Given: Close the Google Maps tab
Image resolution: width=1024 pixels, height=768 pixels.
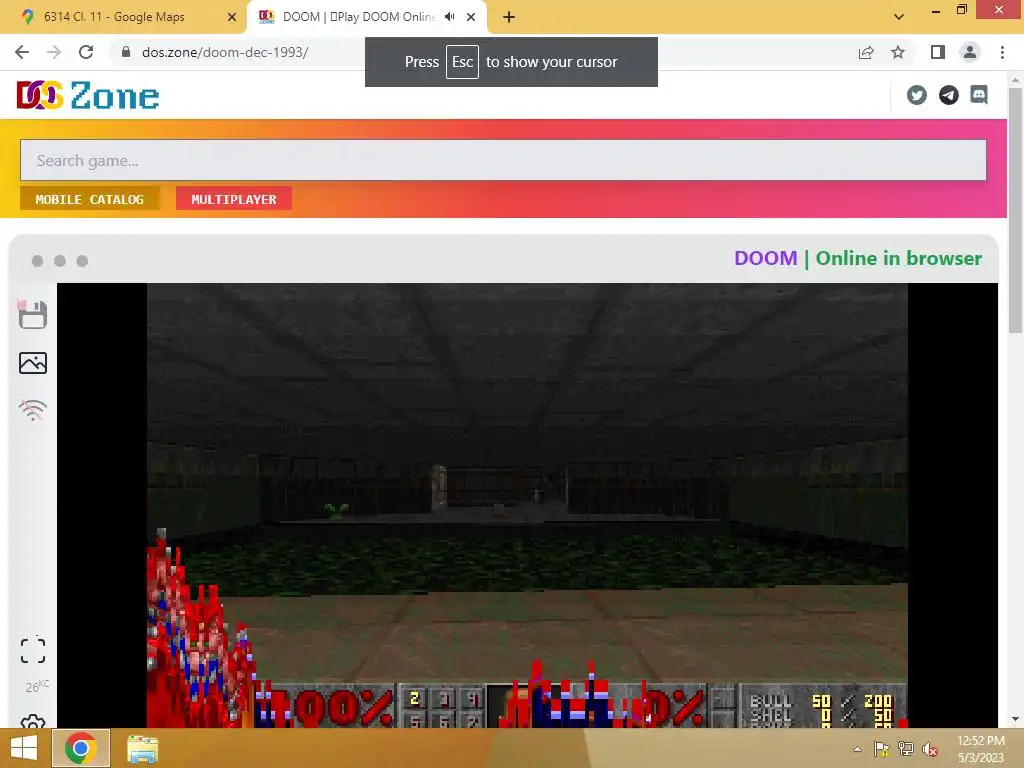Looking at the screenshot, I should click(232, 17).
